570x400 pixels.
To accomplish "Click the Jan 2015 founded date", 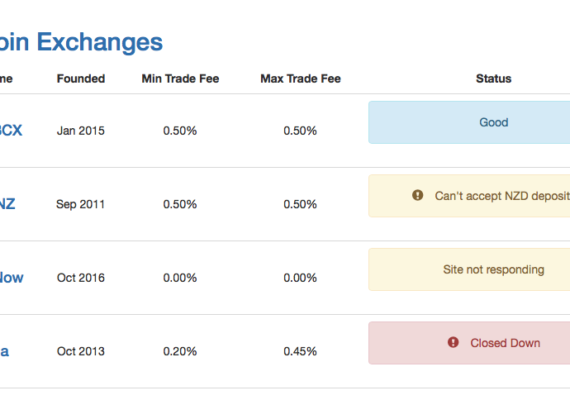I will coord(81,131).
